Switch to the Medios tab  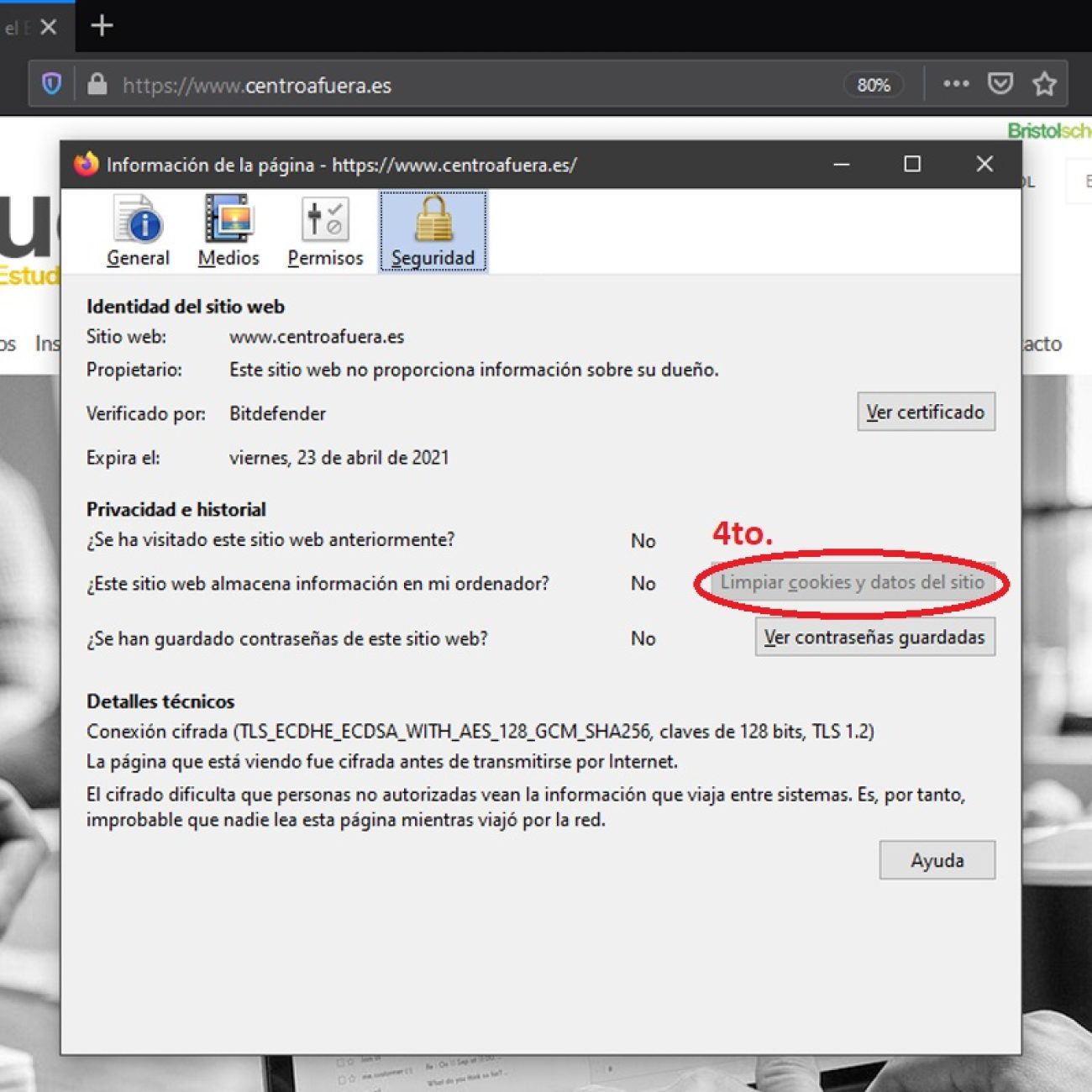(228, 231)
